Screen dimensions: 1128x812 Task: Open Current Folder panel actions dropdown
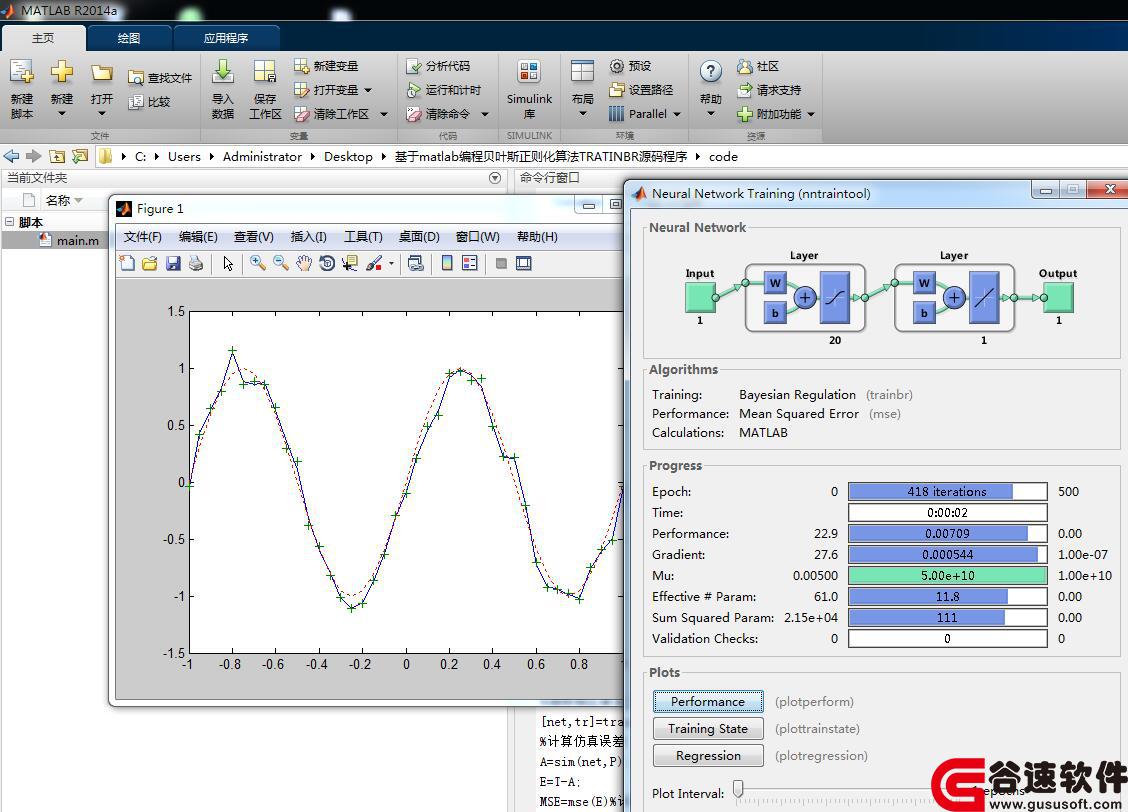[495, 178]
